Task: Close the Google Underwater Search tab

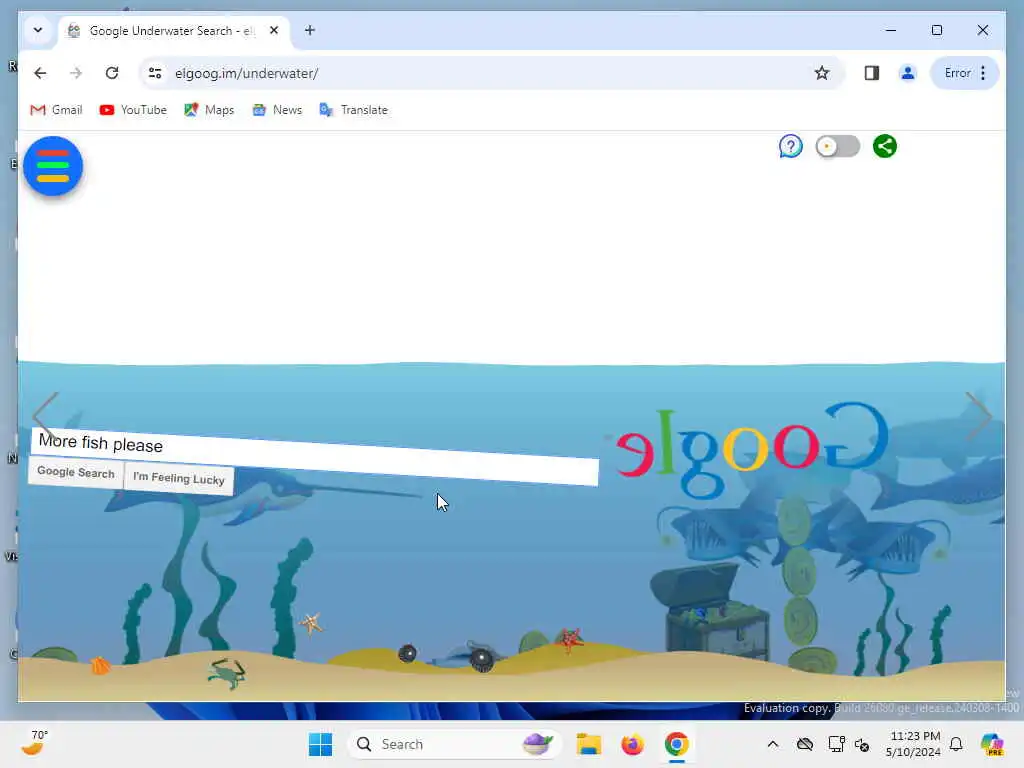Action: pos(274,30)
